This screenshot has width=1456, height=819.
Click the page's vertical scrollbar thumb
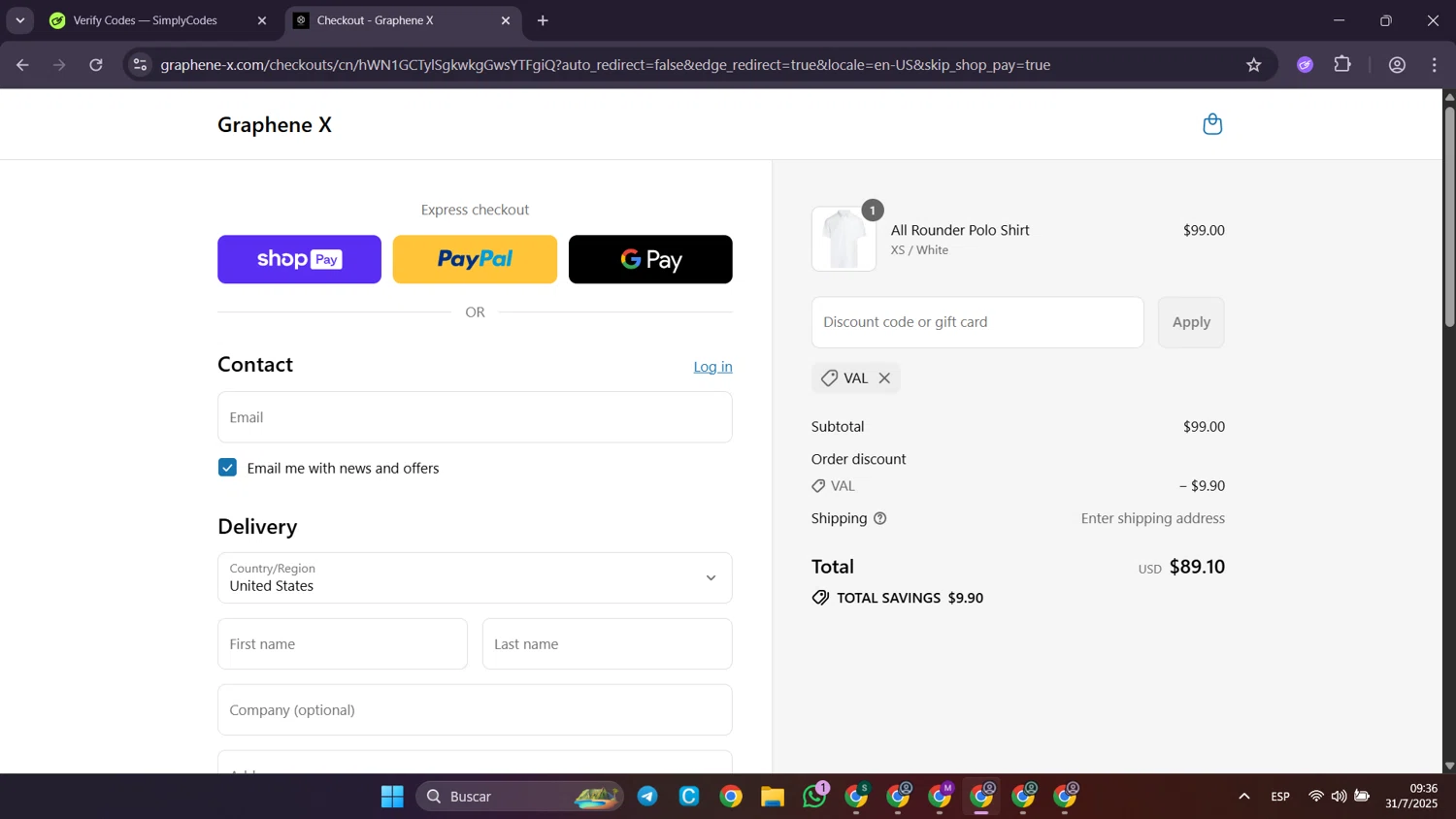point(1449,216)
